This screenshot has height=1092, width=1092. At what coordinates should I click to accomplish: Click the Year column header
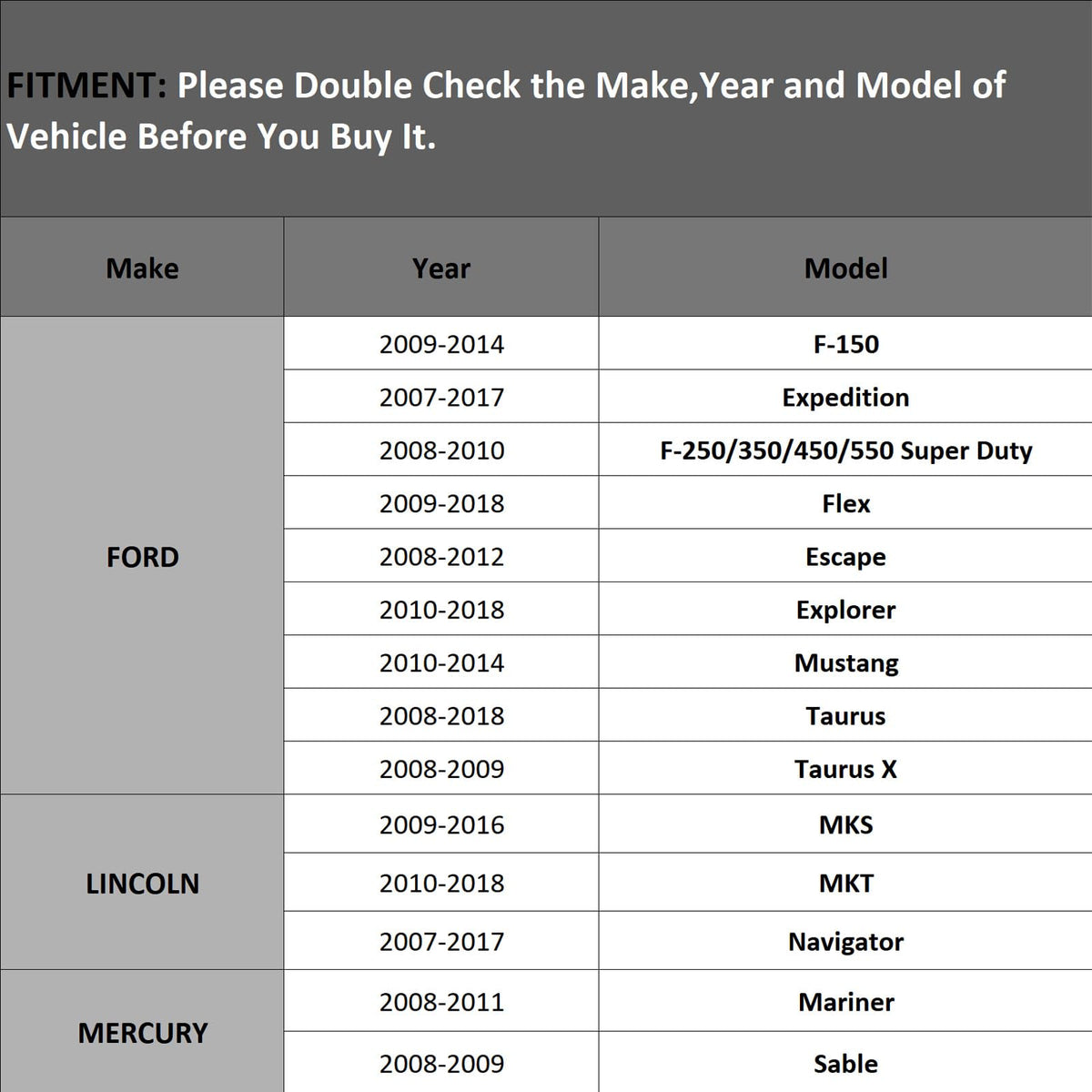(x=441, y=268)
